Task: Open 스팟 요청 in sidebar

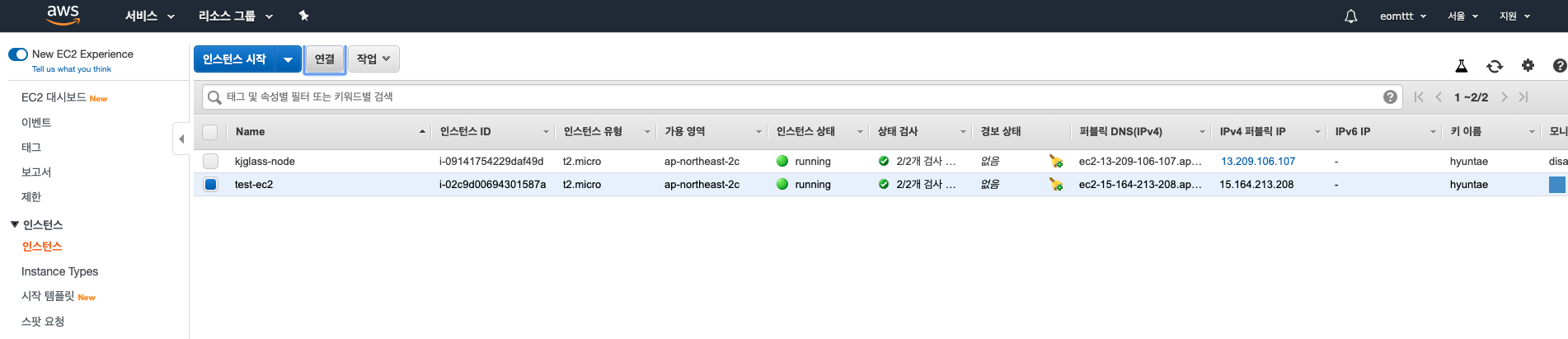Action: [x=43, y=321]
